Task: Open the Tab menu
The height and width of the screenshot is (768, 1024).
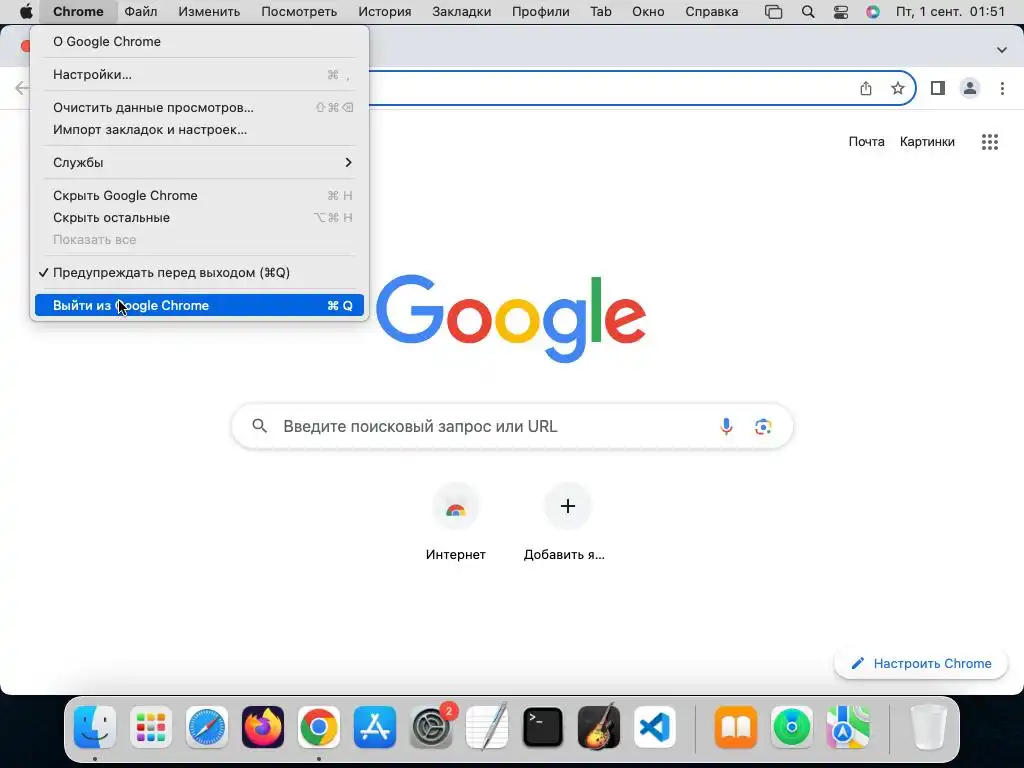Action: pos(601,12)
